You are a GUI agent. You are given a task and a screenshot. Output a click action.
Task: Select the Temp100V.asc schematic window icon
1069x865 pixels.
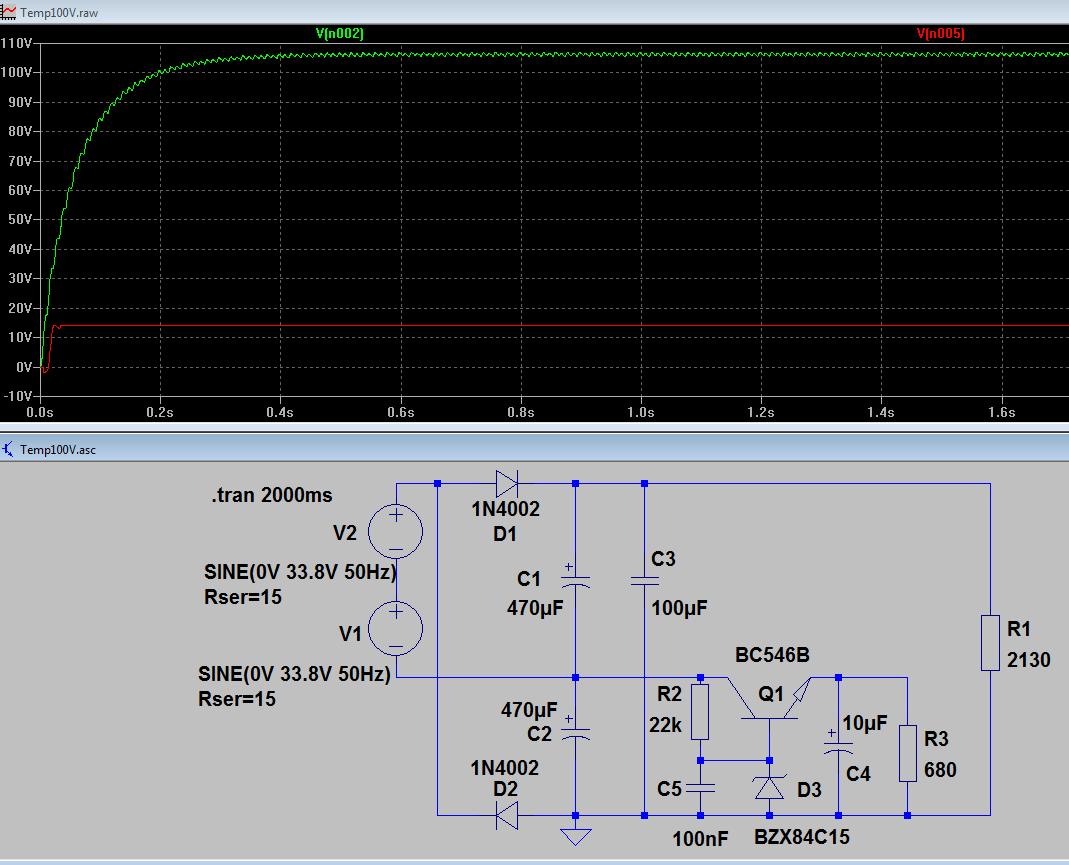(8, 449)
